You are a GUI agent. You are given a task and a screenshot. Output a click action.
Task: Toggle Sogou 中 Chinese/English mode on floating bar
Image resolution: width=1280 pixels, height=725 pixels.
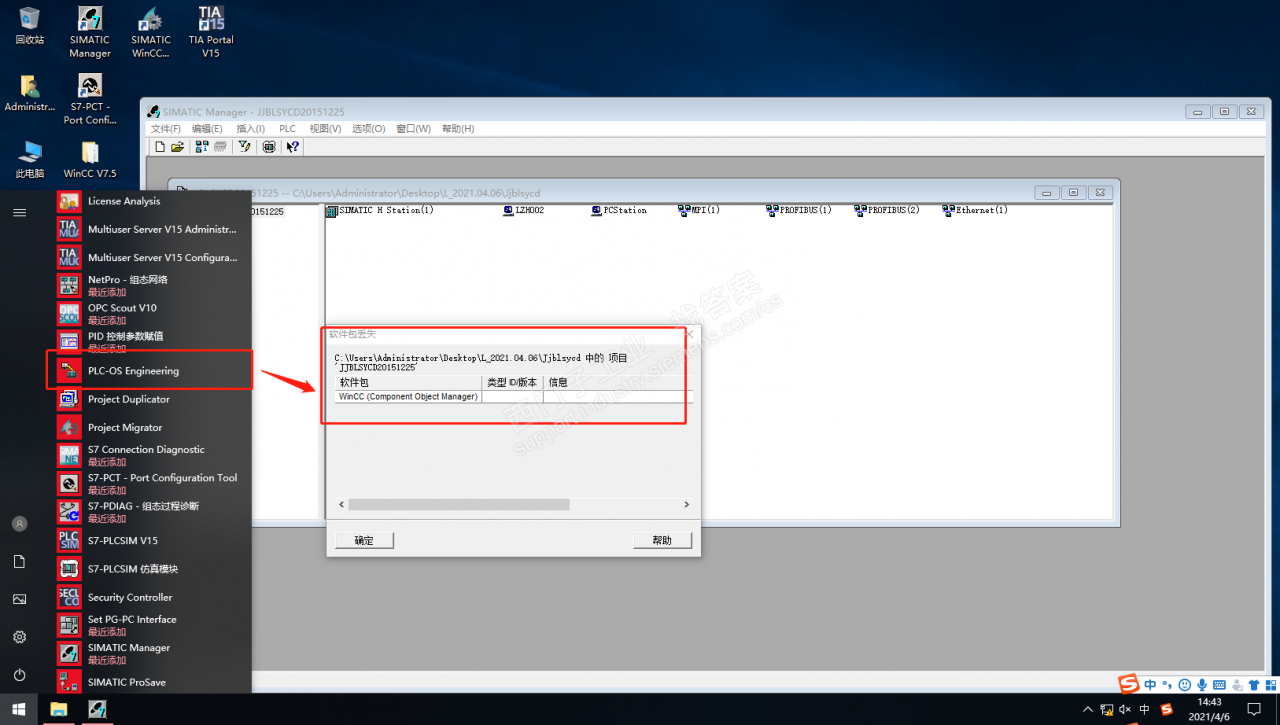pyautogui.click(x=1151, y=685)
